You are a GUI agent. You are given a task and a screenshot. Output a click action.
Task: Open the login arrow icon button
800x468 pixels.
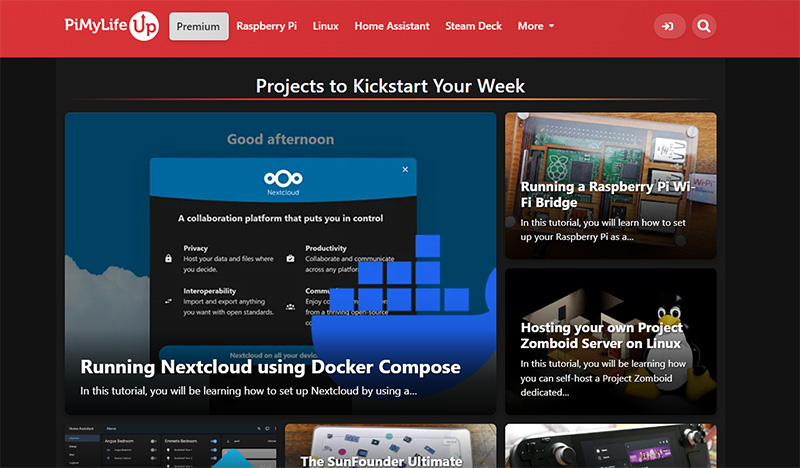coord(669,26)
